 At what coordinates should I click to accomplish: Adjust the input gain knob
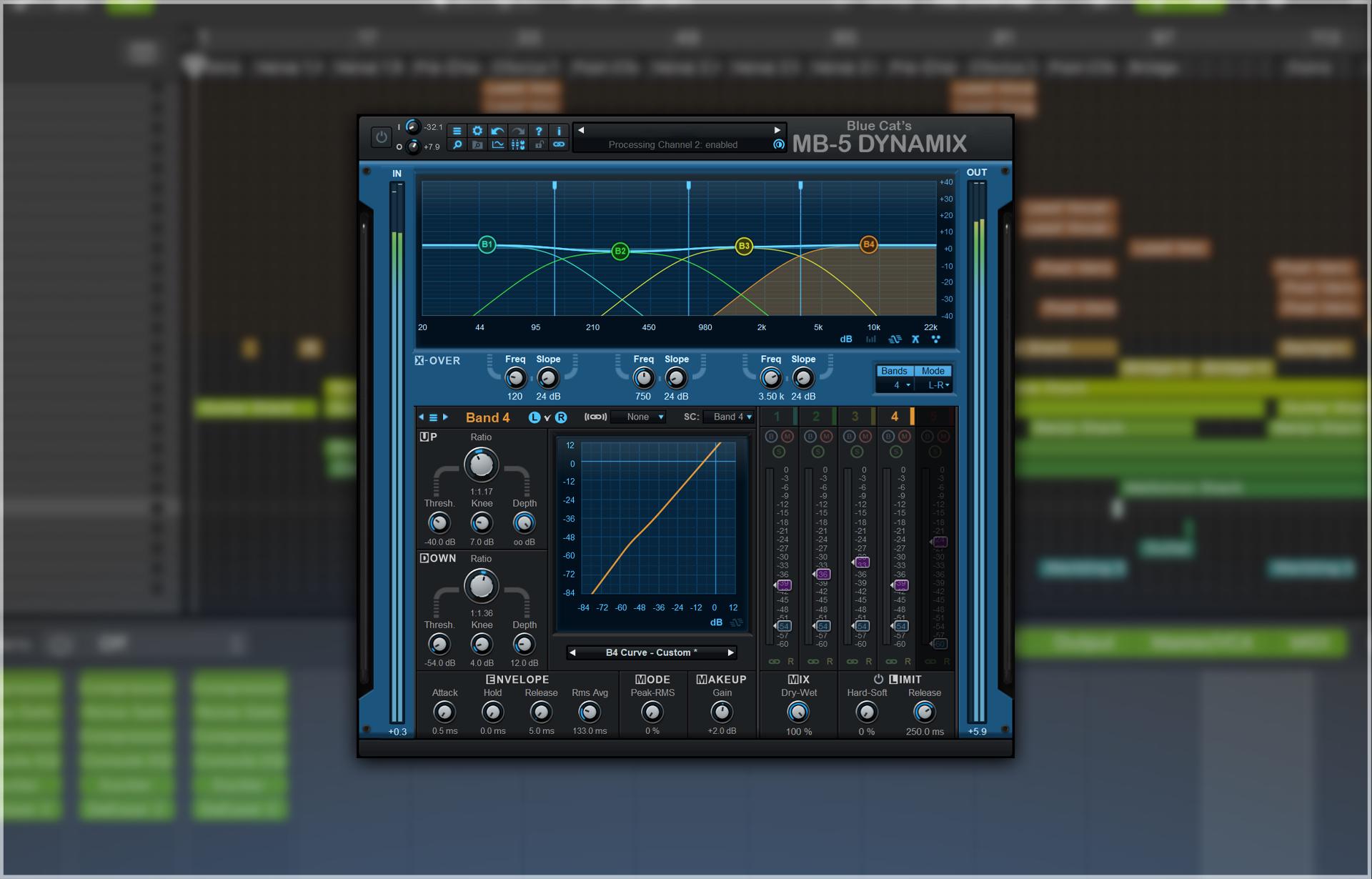pyautogui.click(x=412, y=126)
